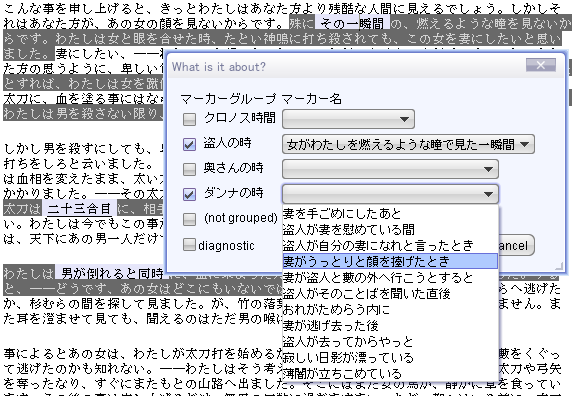The image size is (578, 396).
Task: Click the highlighted 二十三合目 marker text
Action: coord(80,209)
